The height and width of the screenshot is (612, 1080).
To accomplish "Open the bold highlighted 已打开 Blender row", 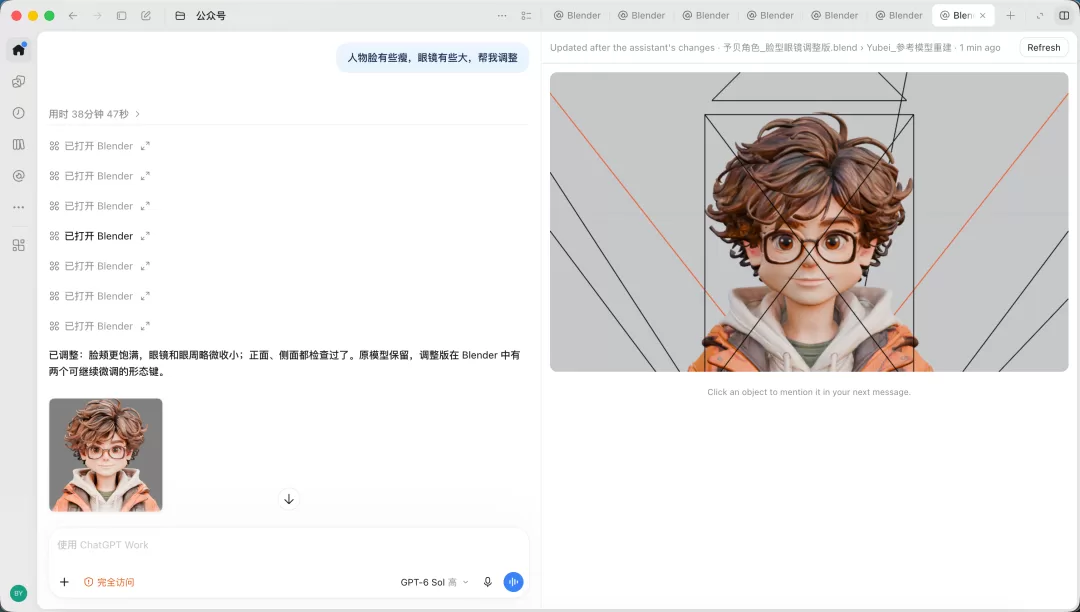I will pyautogui.click(x=98, y=236).
